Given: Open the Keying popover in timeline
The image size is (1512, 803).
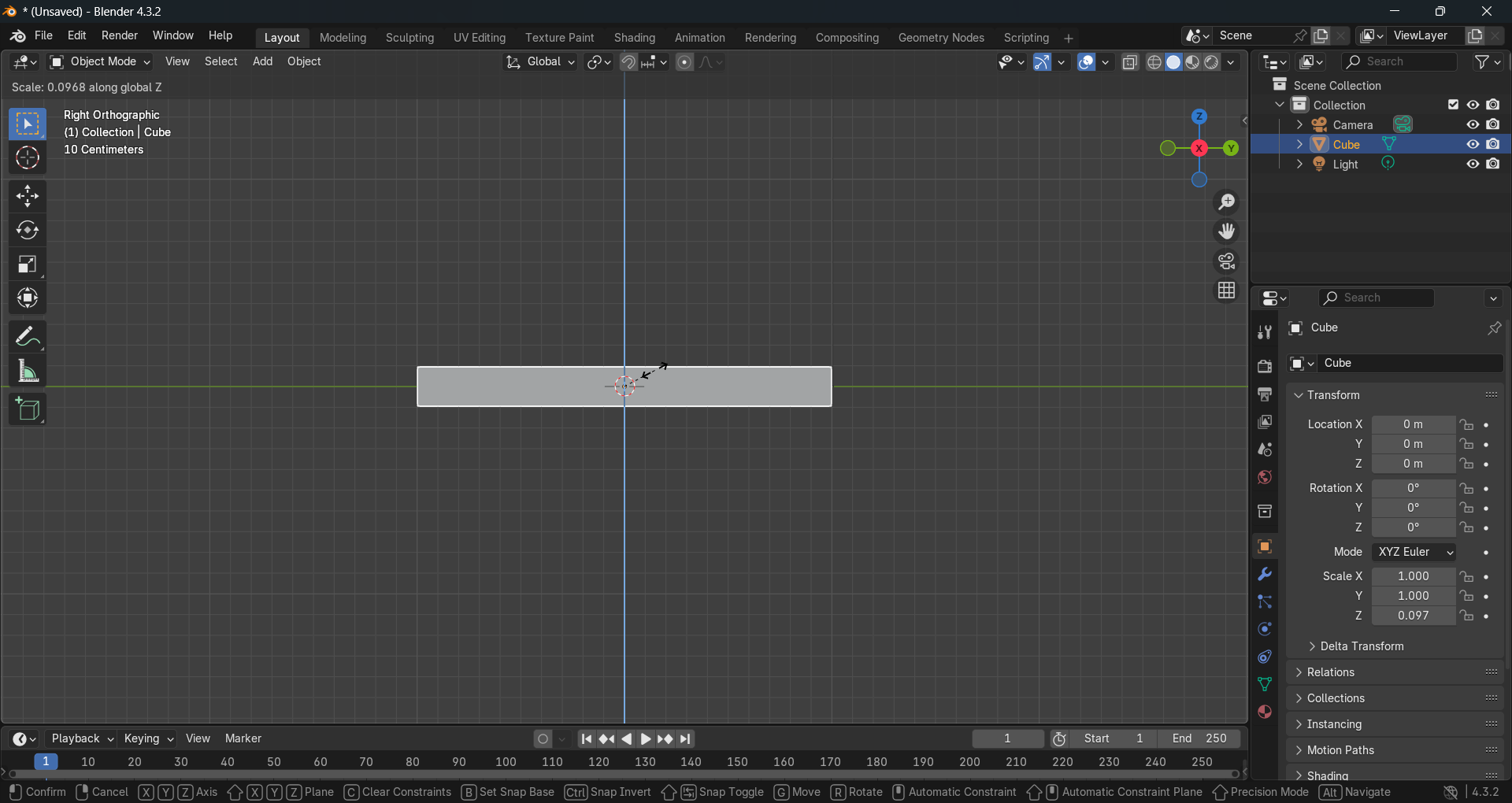Looking at the screenshot, I should [148, 738].
